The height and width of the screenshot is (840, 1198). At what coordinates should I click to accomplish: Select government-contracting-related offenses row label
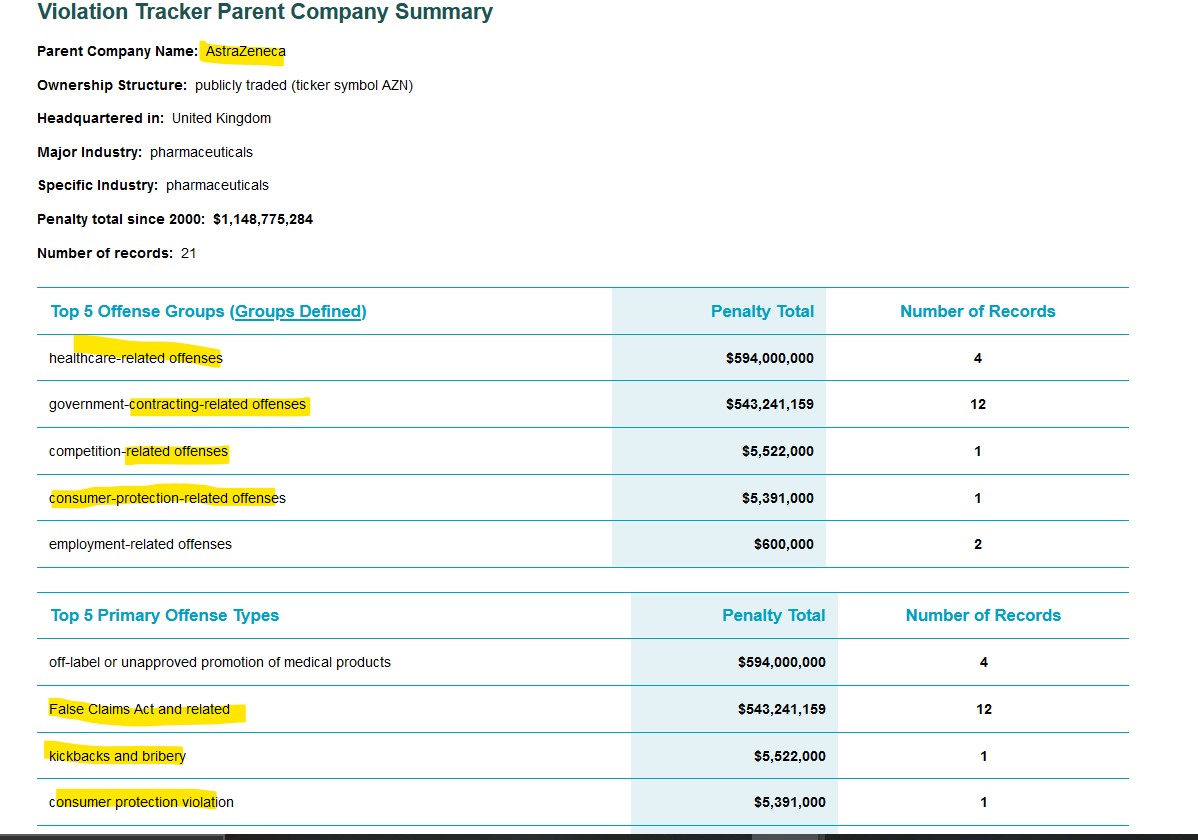pos(177,404)
